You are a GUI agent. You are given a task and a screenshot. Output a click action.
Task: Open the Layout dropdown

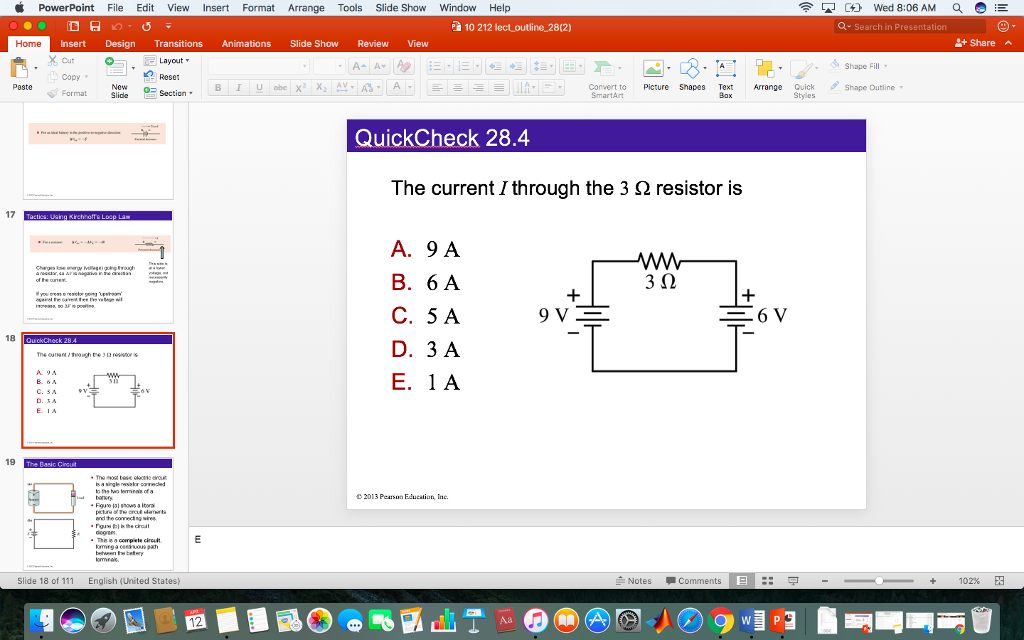[x=172, y=62]
